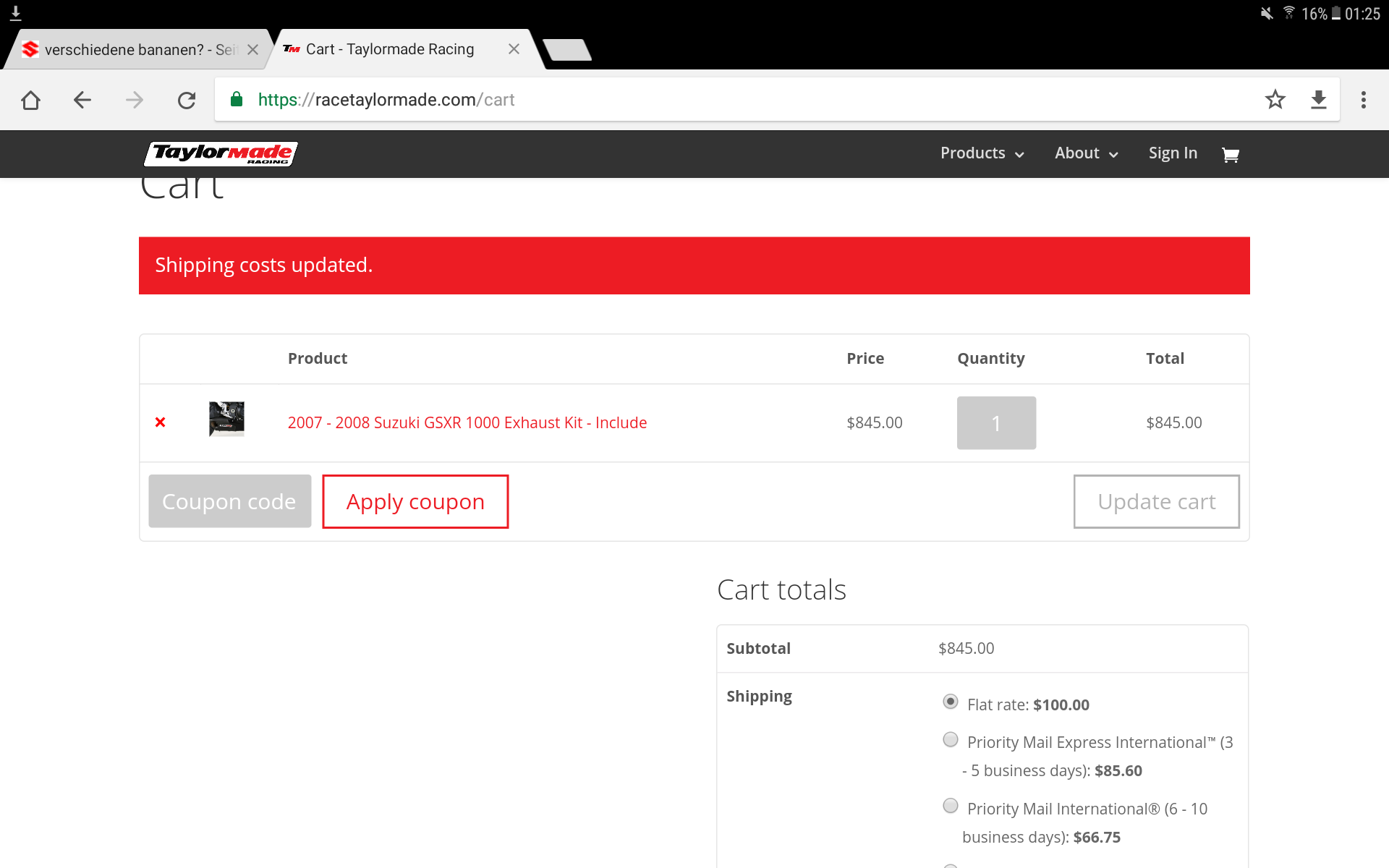Expand the About dropdown menu
1389x868 pixels.
pos(1086,153)
